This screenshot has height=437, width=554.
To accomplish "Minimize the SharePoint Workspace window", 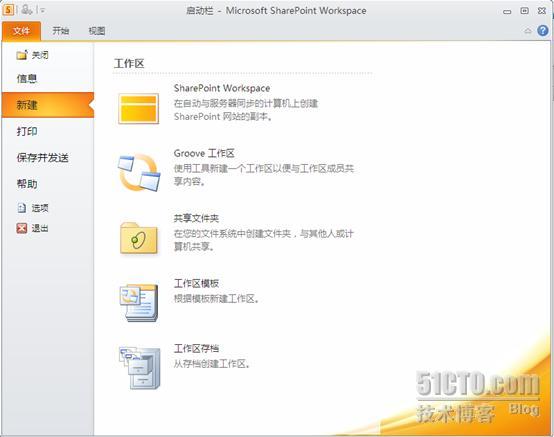I will tap(507, 11).
